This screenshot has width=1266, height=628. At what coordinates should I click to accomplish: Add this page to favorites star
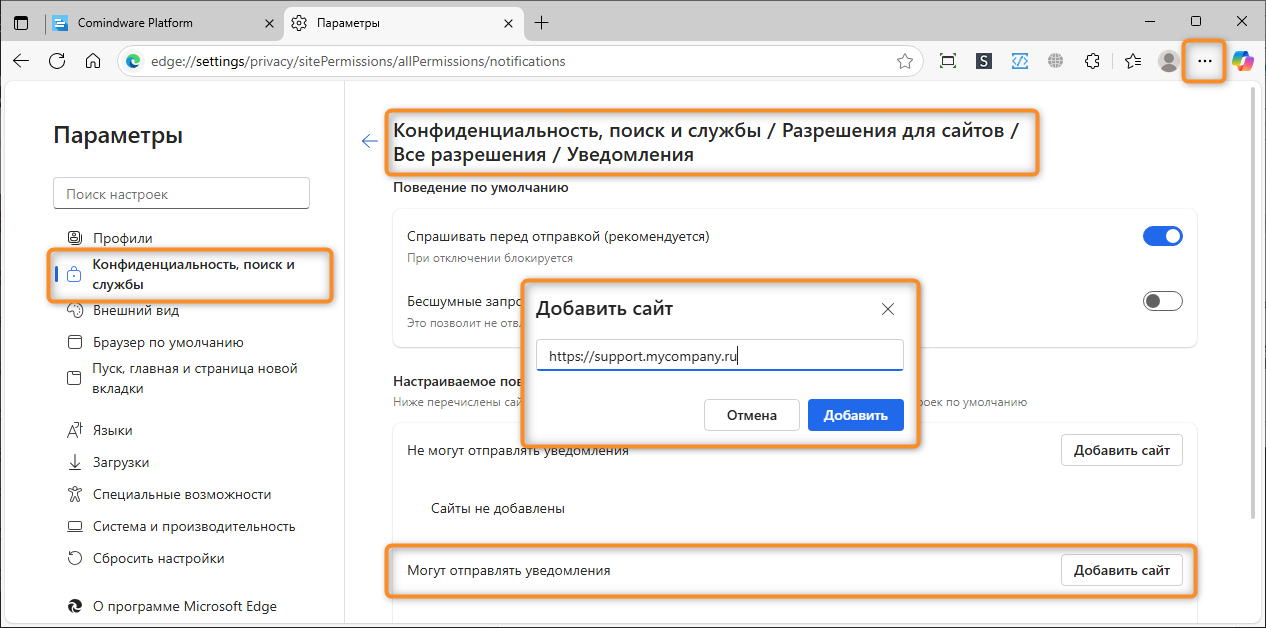[x=905, y=61]
